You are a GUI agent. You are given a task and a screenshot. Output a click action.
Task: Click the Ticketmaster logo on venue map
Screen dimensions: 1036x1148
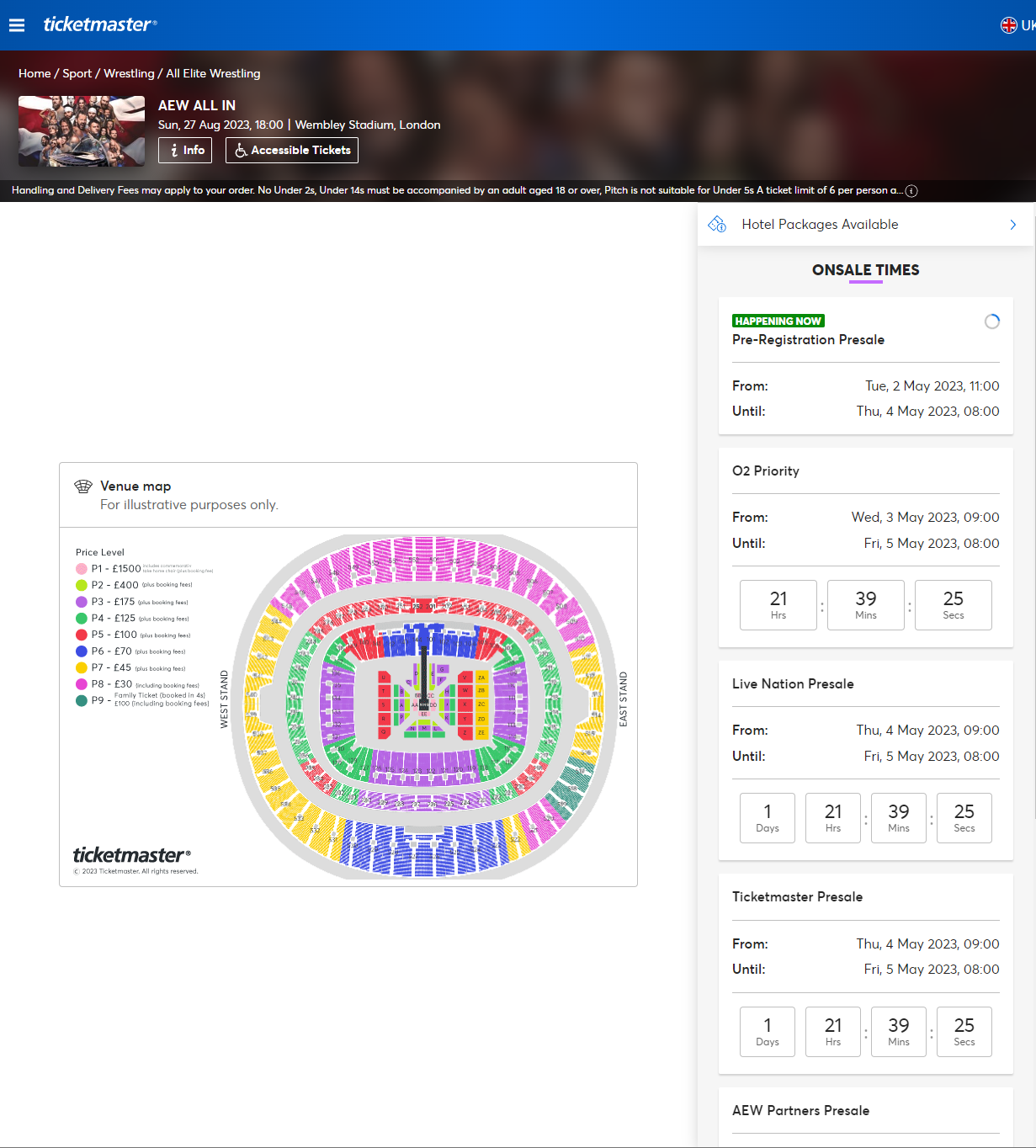click(132, 855)
